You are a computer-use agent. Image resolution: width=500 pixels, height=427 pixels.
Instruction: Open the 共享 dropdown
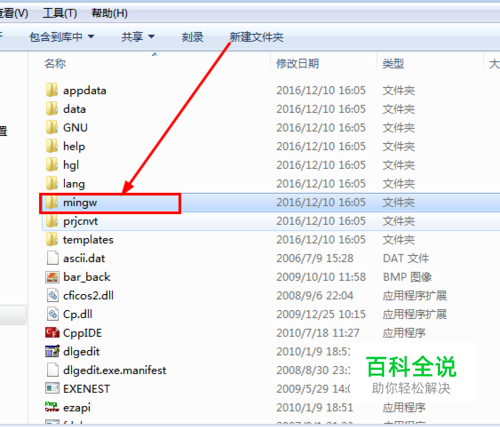[138, 37]
